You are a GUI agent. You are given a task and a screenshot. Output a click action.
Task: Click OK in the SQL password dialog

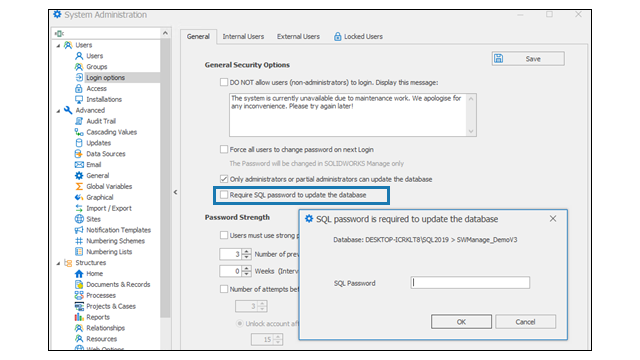[x=461, y=322]
